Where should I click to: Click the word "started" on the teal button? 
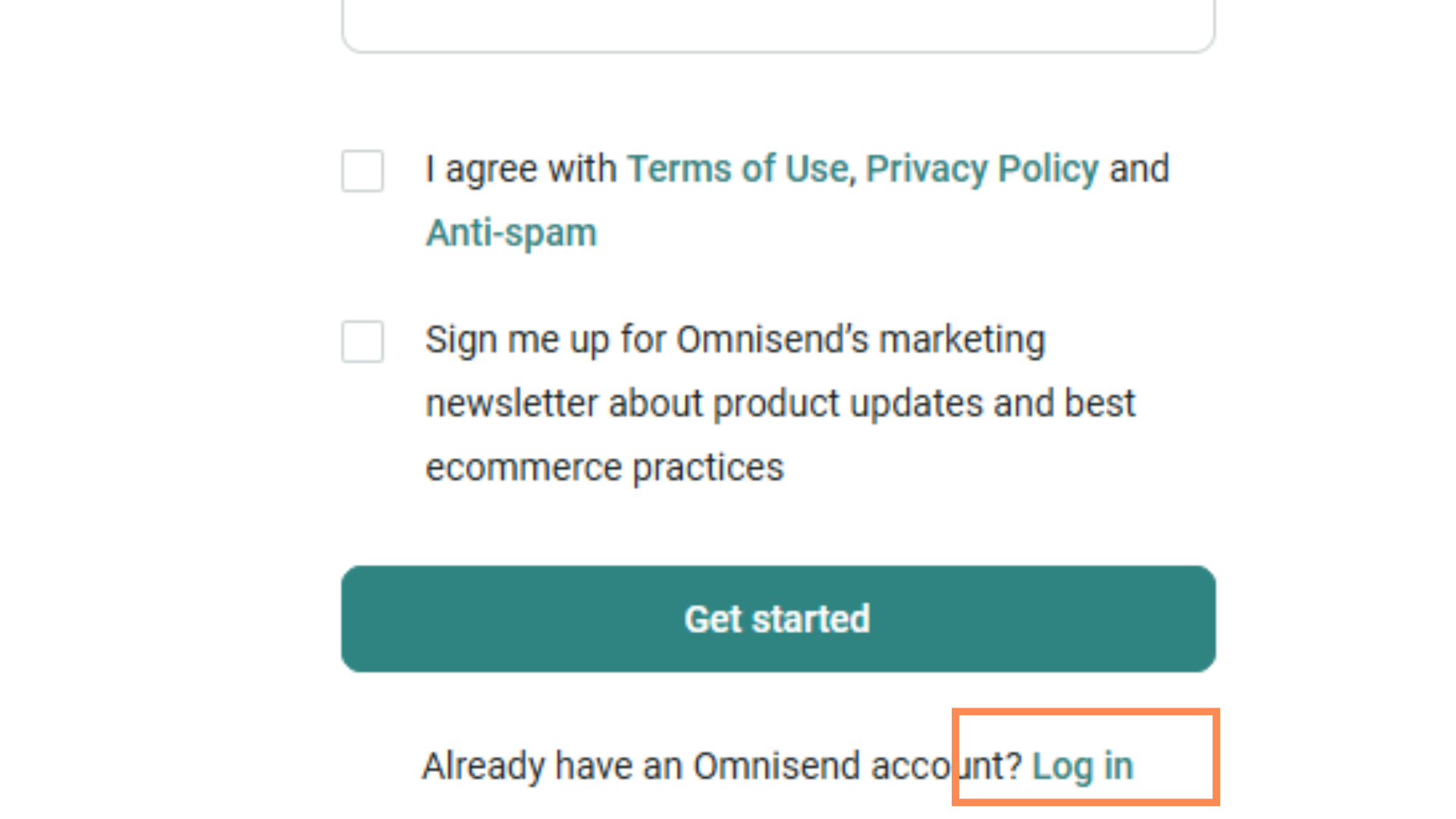tap(810, 620)
